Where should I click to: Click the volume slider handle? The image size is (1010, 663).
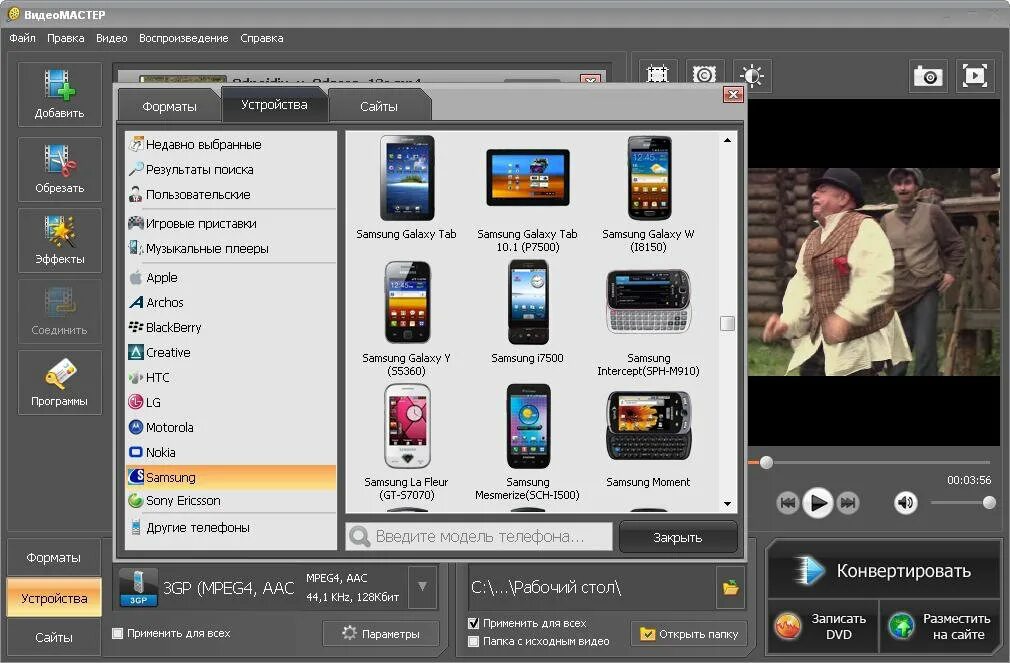click(989, 503)
